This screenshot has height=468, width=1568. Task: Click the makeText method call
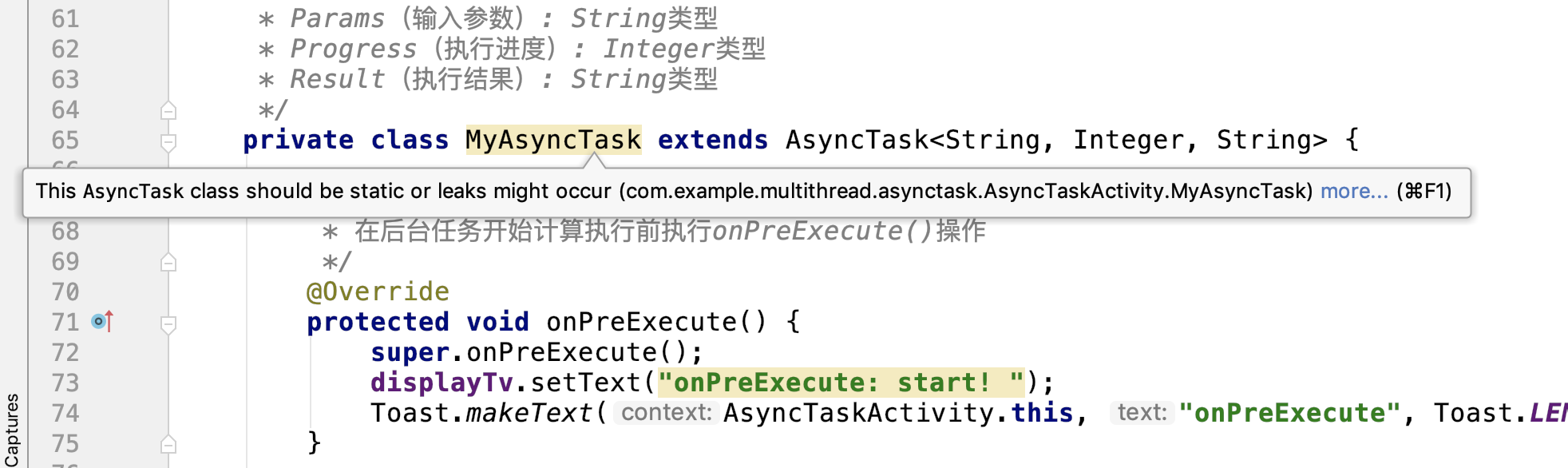[529, 413]
